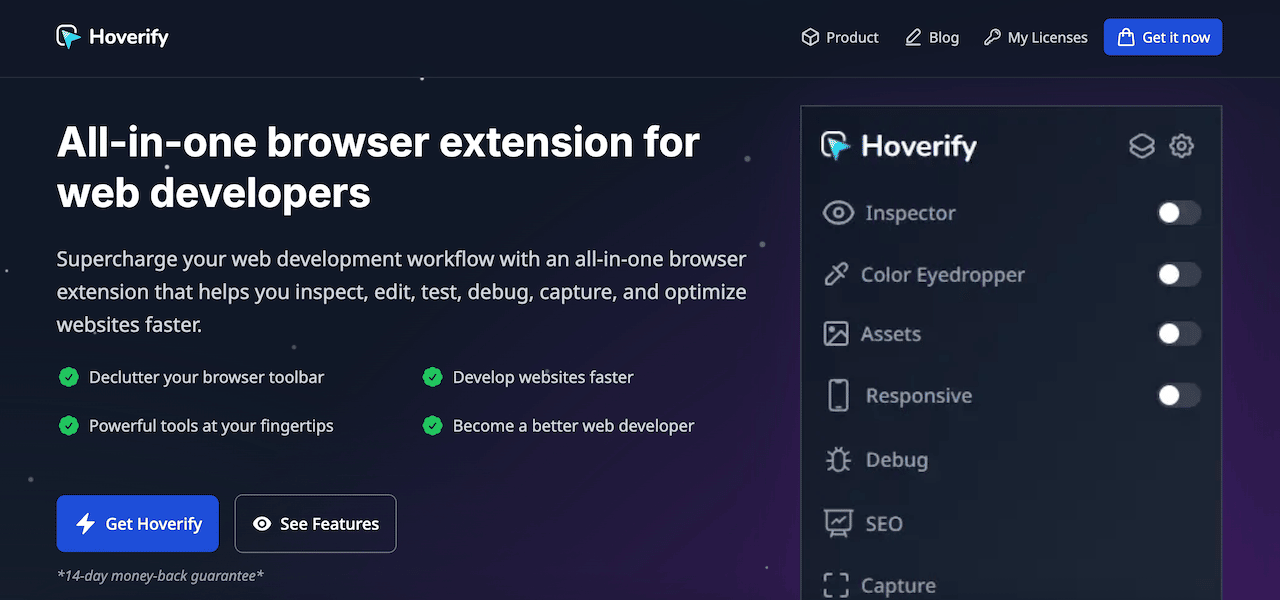The width and height of the screenshot is (1280, 600).
Task: Click the Color Eyedropper icon
Action: tap(835, 274)
